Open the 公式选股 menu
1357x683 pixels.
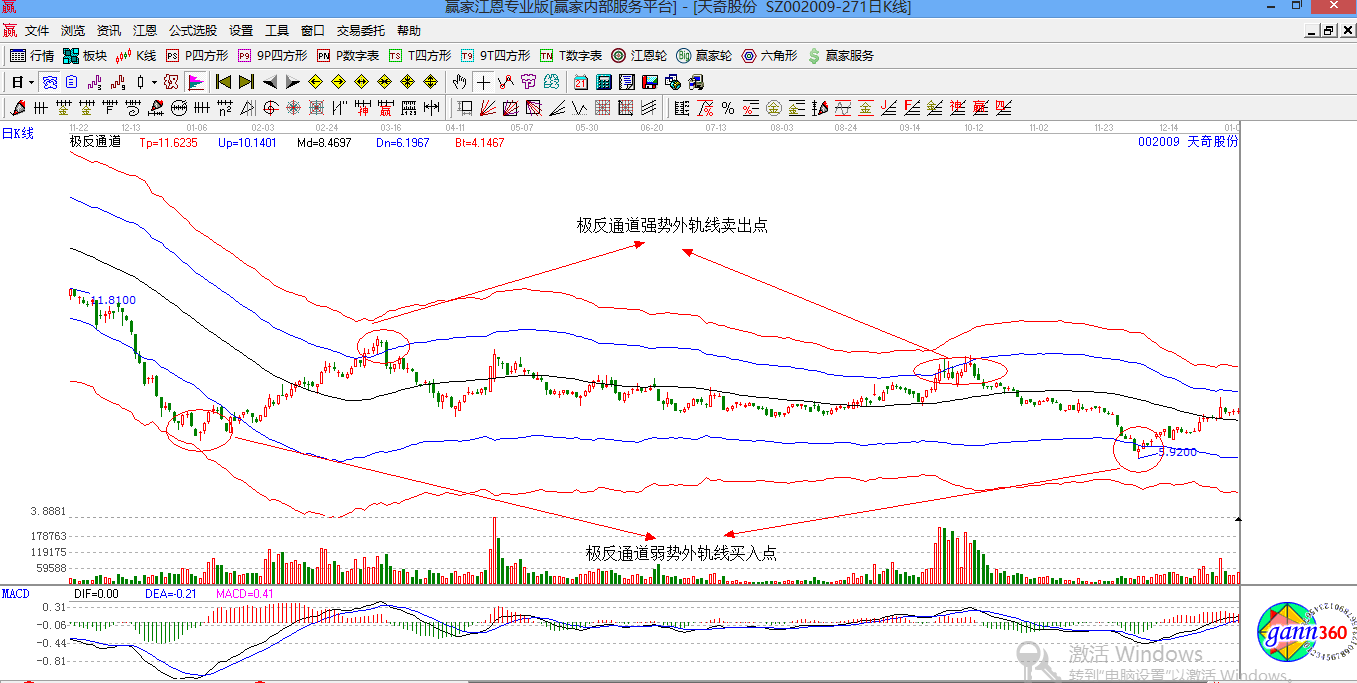pyautogui.click(x=193, y=31)
